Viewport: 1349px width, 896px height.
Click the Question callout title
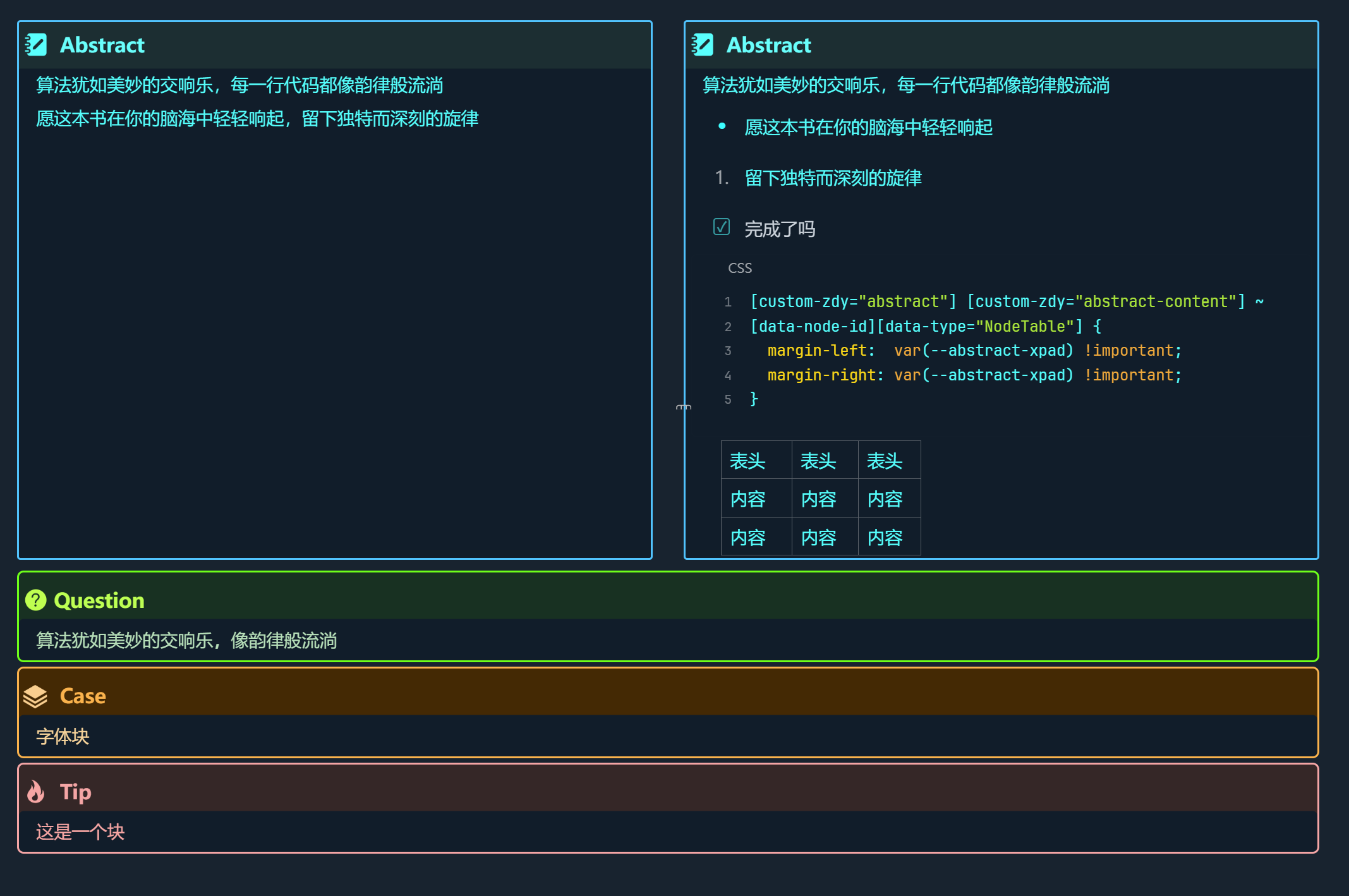tap(99, 600)
